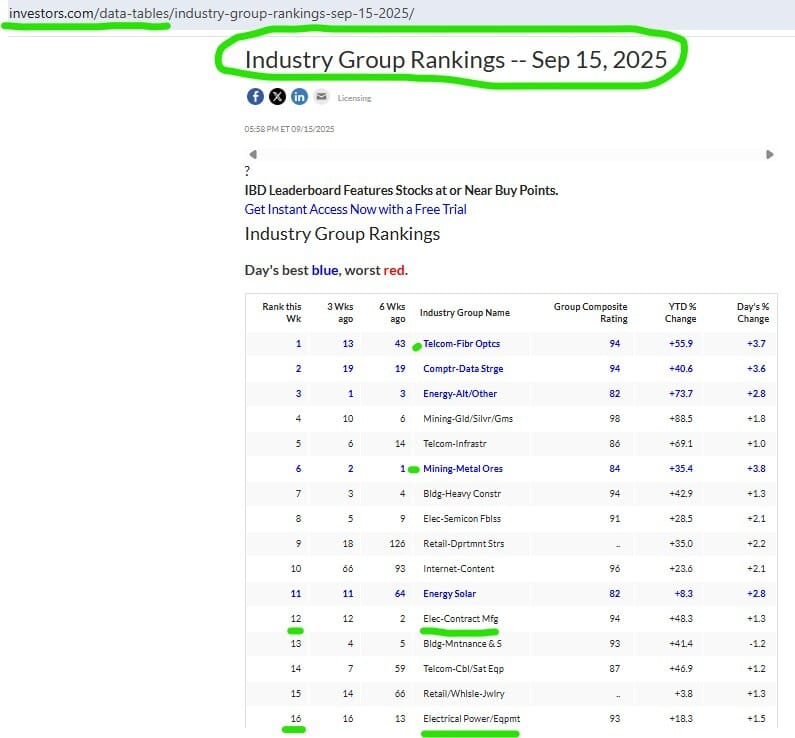
Task: Click the 3 Wks ago column header
Action: pyautogui.click(x=340, y=313)
